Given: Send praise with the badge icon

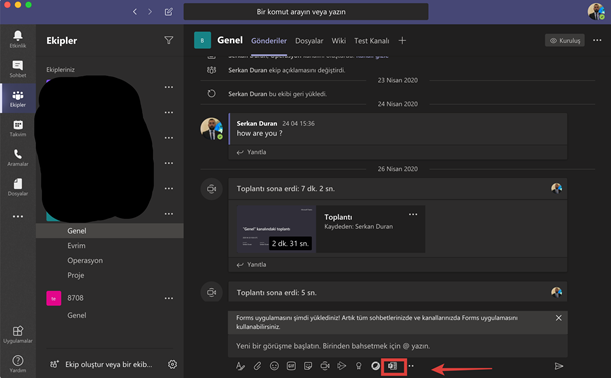Looking at the screenshot, I should (358, 366).
